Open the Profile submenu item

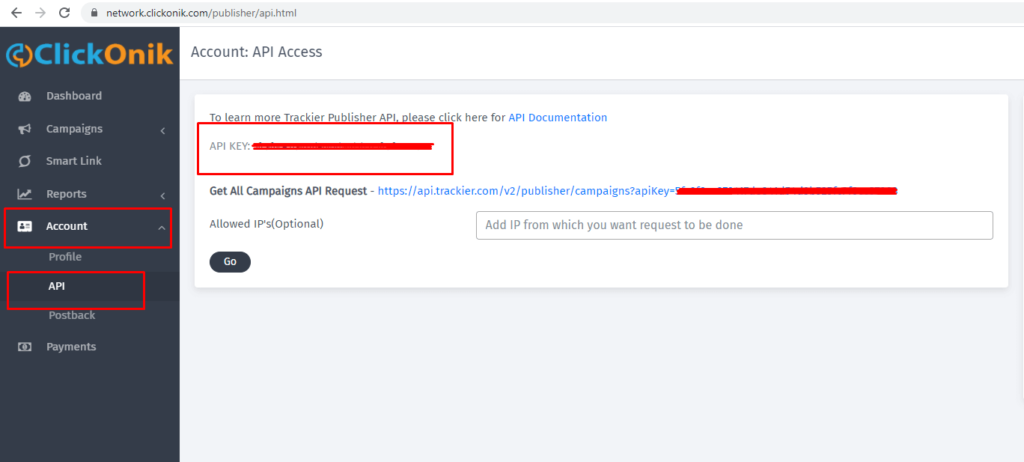[x=65, y=257]
